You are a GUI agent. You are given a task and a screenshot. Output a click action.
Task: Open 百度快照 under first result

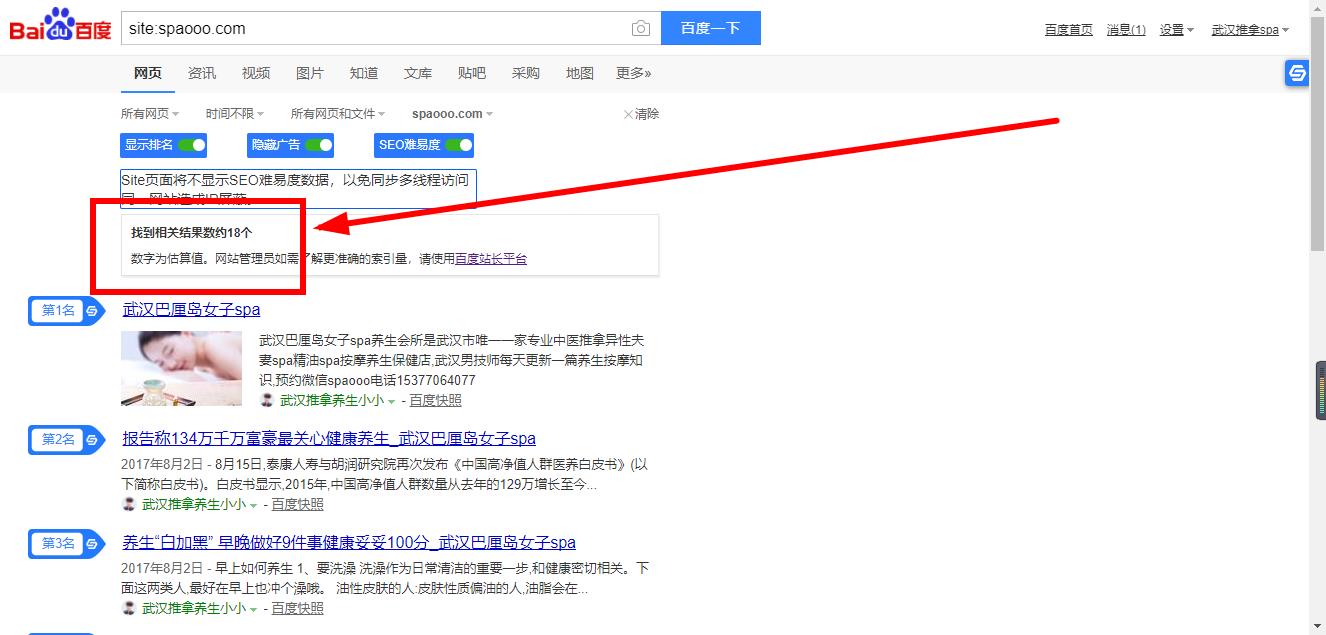[436, 400]
